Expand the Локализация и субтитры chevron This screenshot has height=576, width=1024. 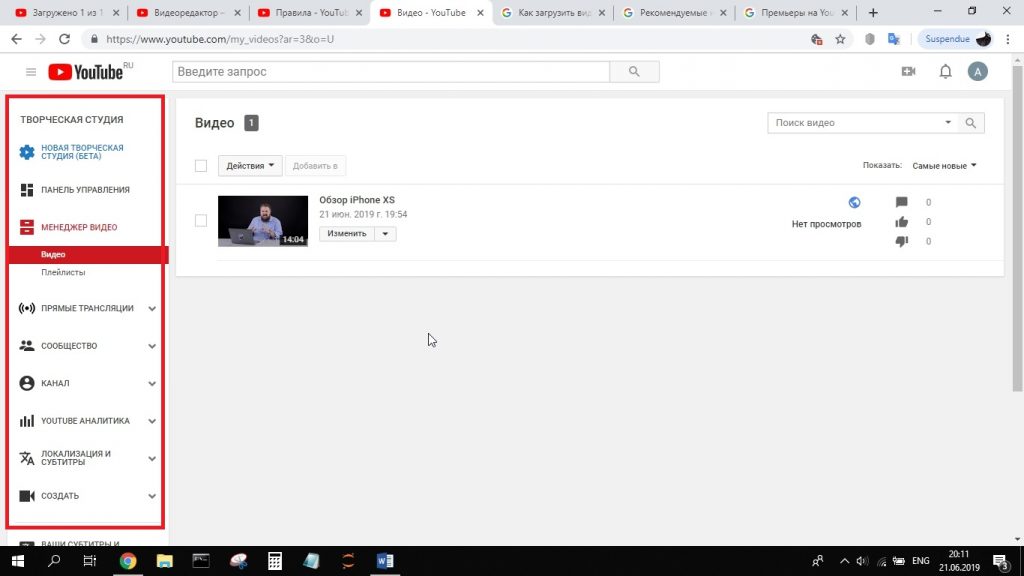pos(152,458)
